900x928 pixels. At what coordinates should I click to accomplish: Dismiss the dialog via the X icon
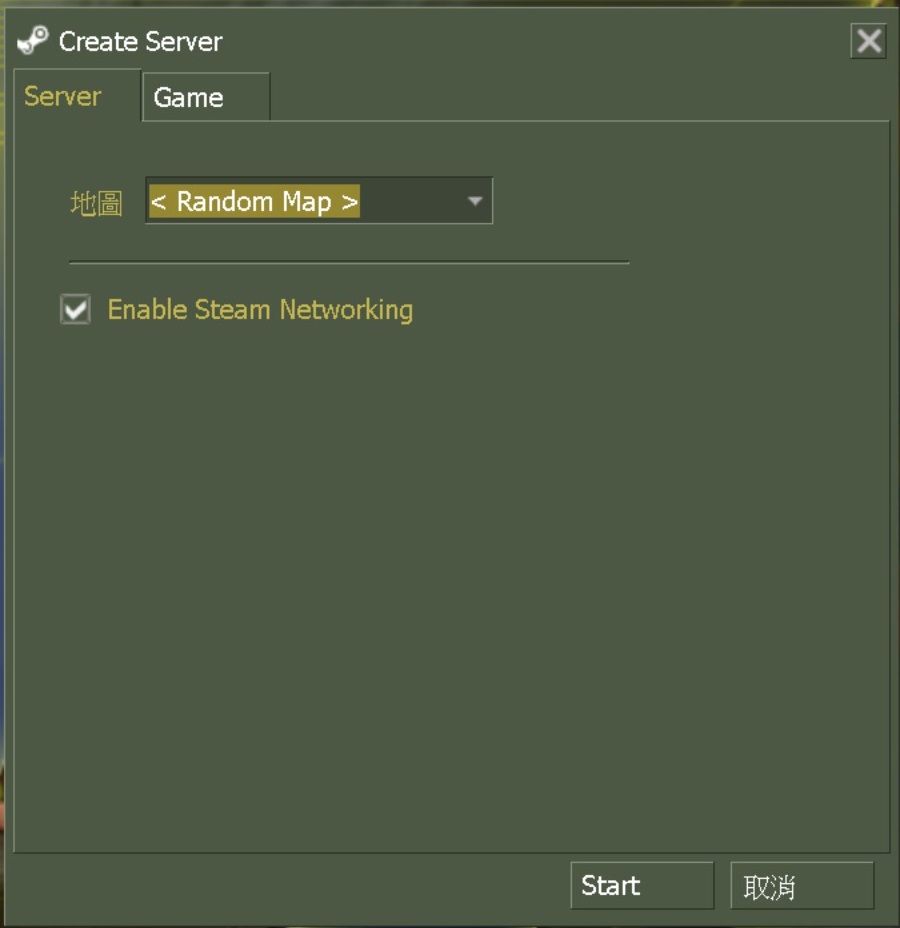tap(868, 41)
